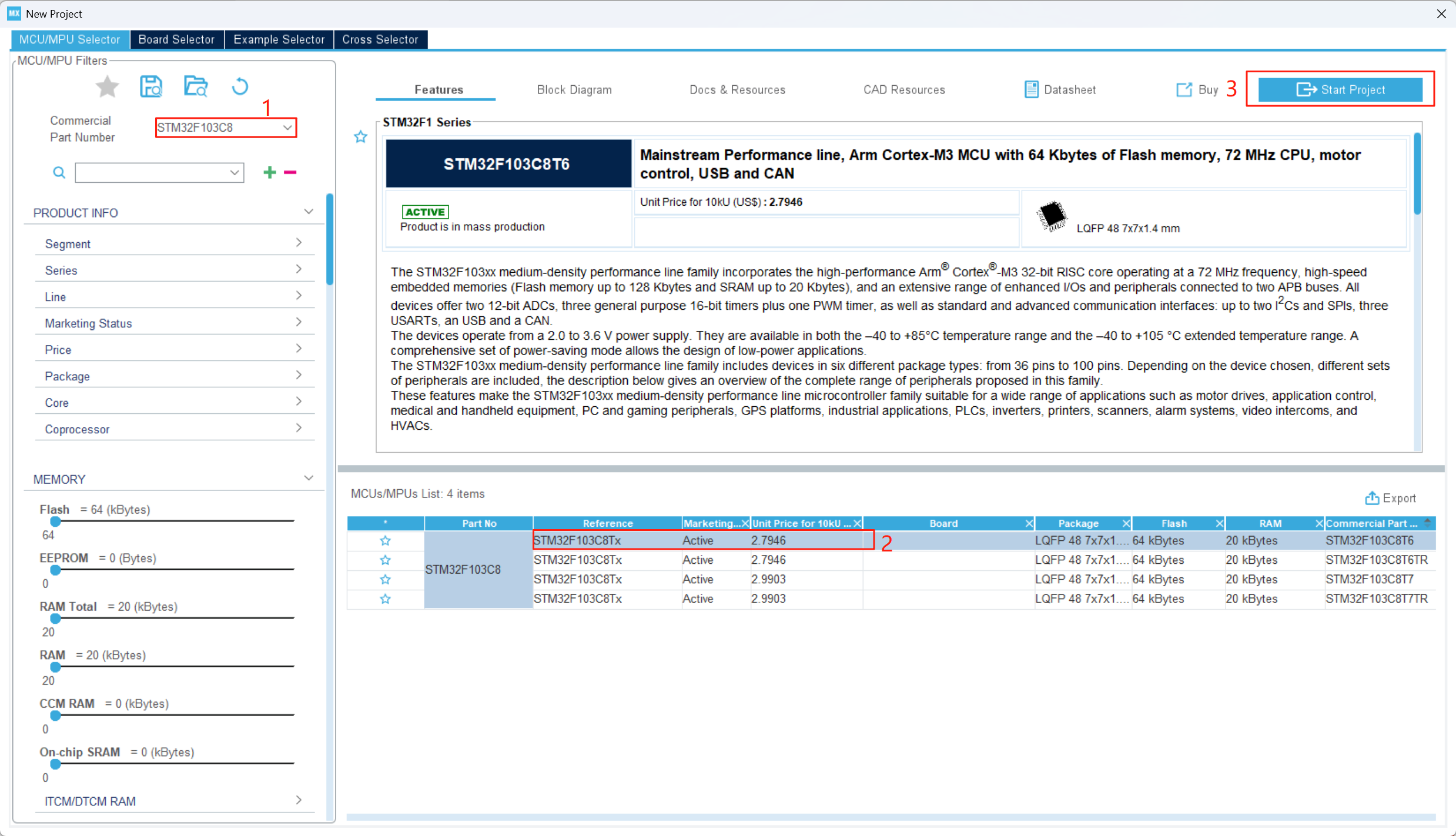Click the green plus add search icon
This screenshot has height=836, width=1456.
point(270,172)
